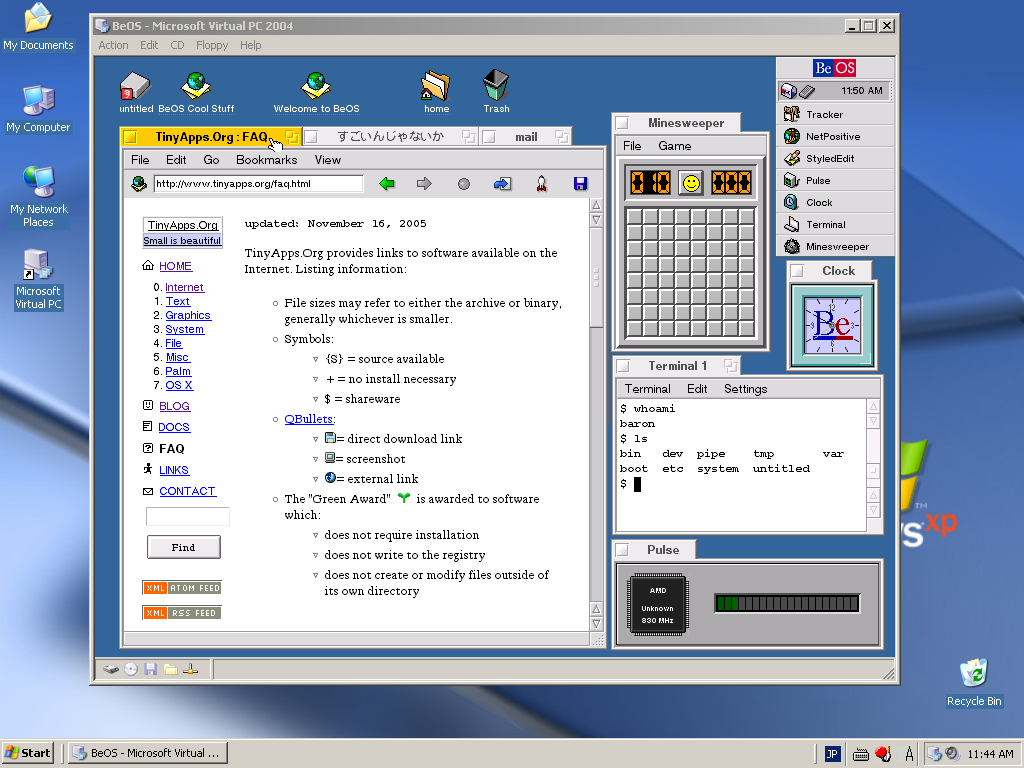Select Minesweeper in the Deskbar
The width and height of the screenshot is (1024, 768).
pos(835,246)
